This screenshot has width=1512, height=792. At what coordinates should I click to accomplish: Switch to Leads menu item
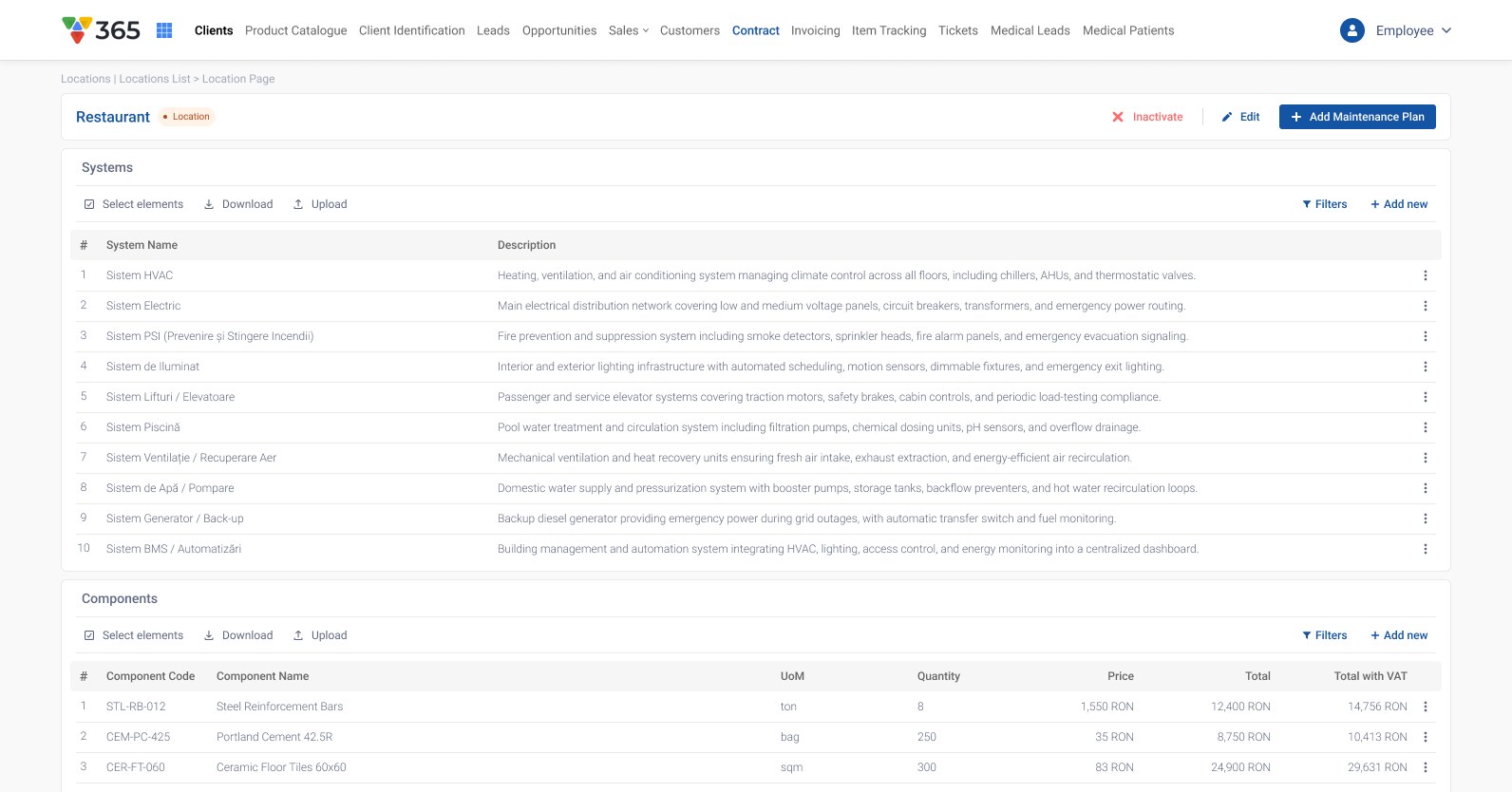tap(493, 30)
